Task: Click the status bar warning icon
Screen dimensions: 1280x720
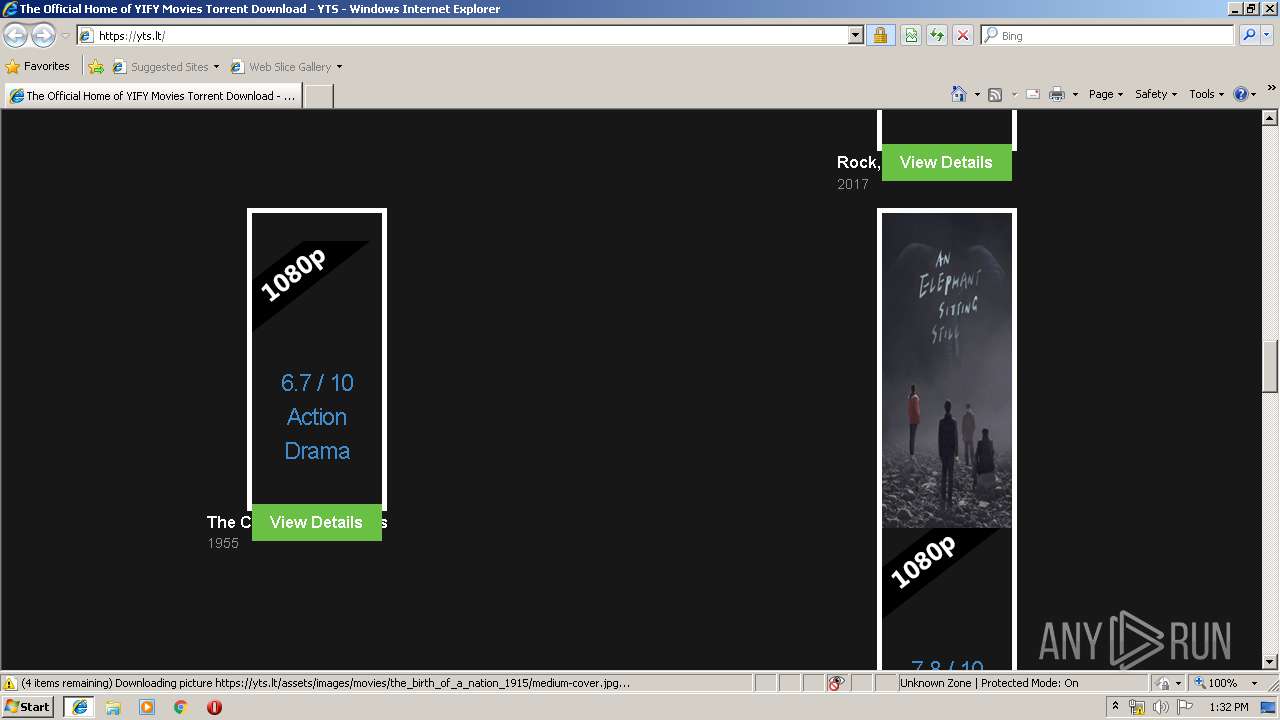Action: [x=10, y=683]
